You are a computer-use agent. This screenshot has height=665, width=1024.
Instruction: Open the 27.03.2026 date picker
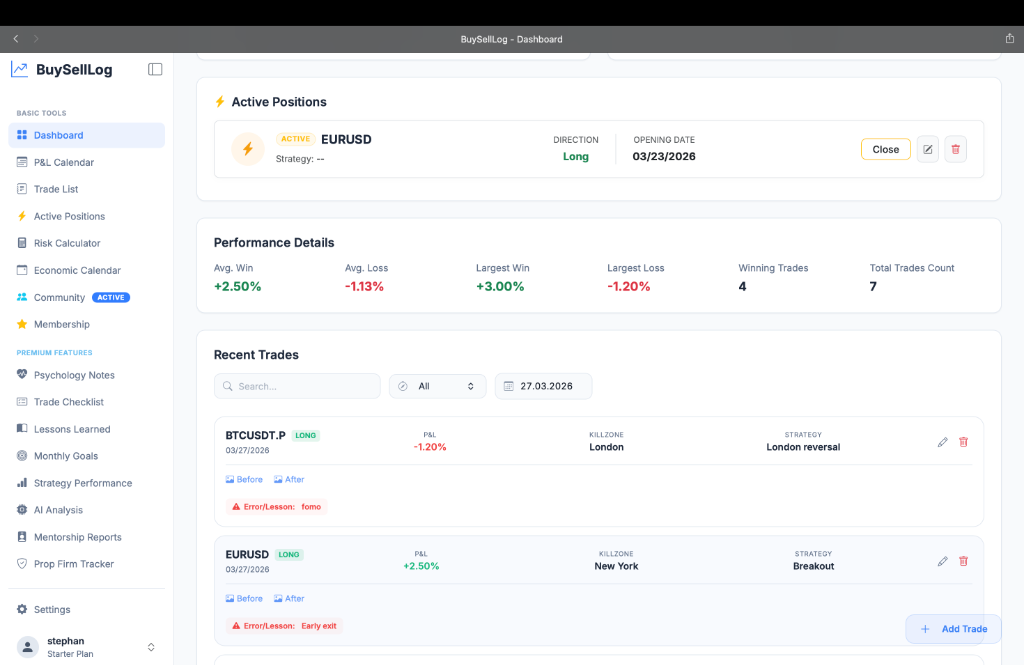pos(543,386)
